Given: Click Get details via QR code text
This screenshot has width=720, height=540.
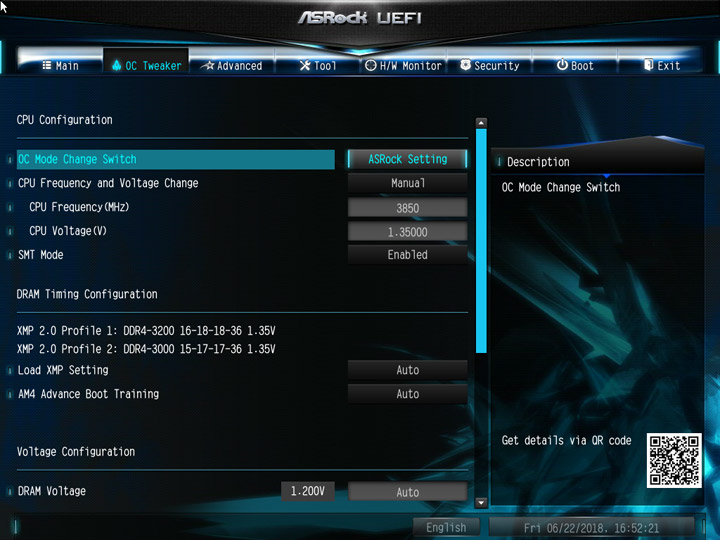Looking at the screenshot, I should [x=566, y=440].
